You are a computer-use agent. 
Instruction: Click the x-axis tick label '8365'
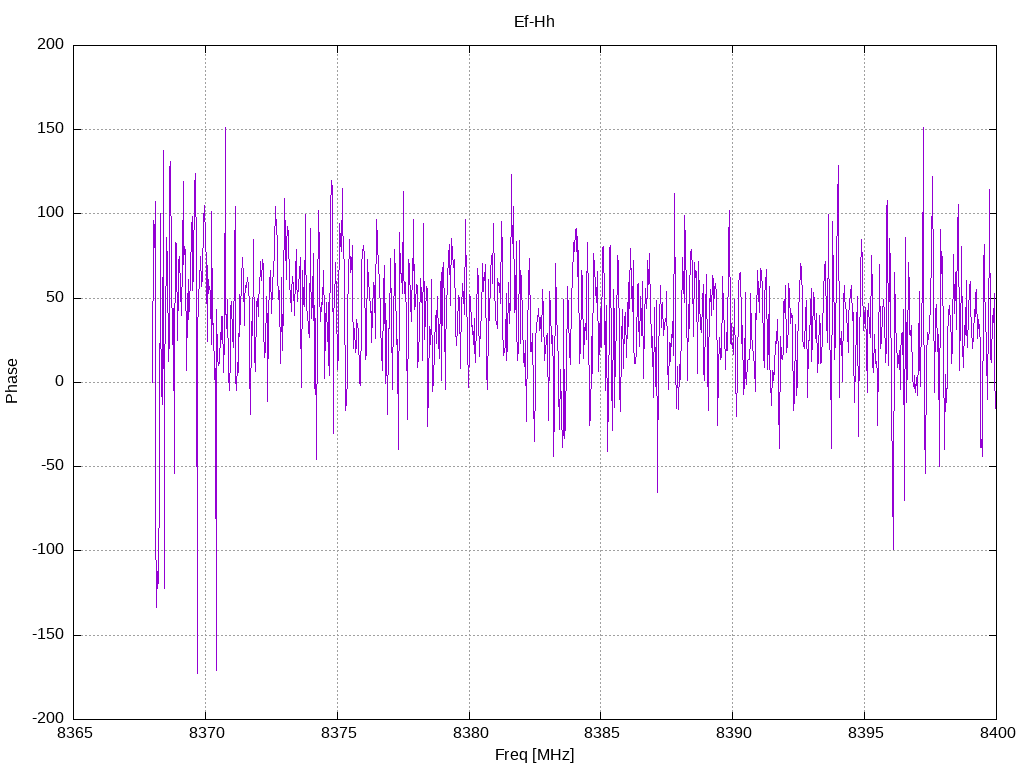coord(75,733)
